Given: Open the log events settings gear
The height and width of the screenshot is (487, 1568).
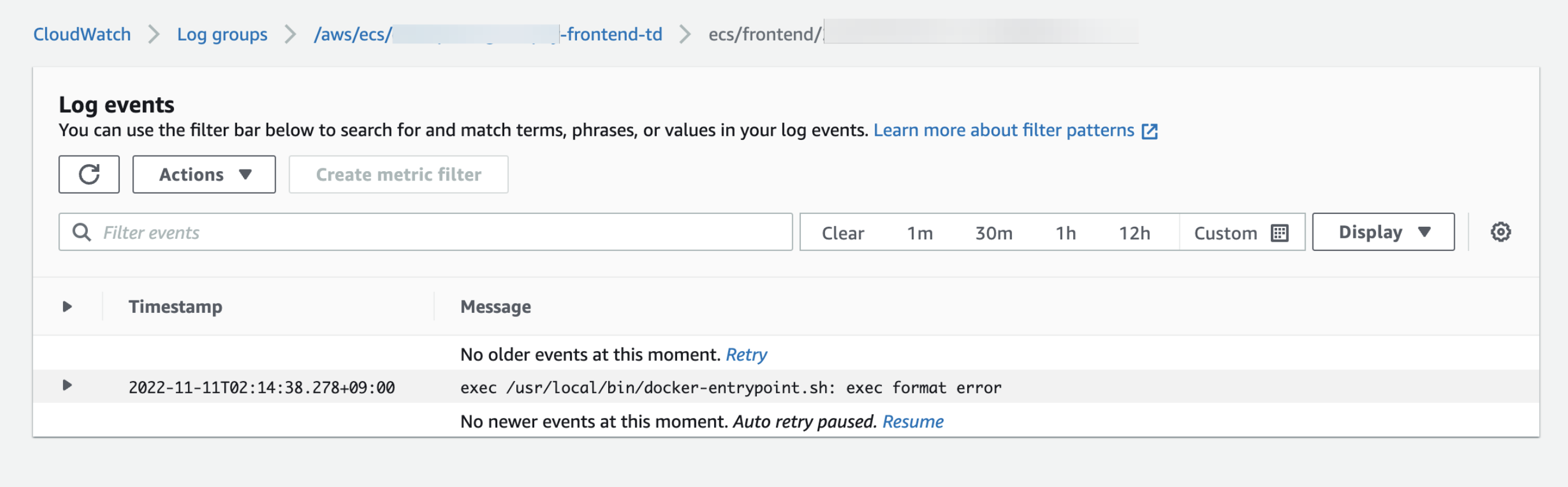Looking at the screenshot, I should 1500,232.
